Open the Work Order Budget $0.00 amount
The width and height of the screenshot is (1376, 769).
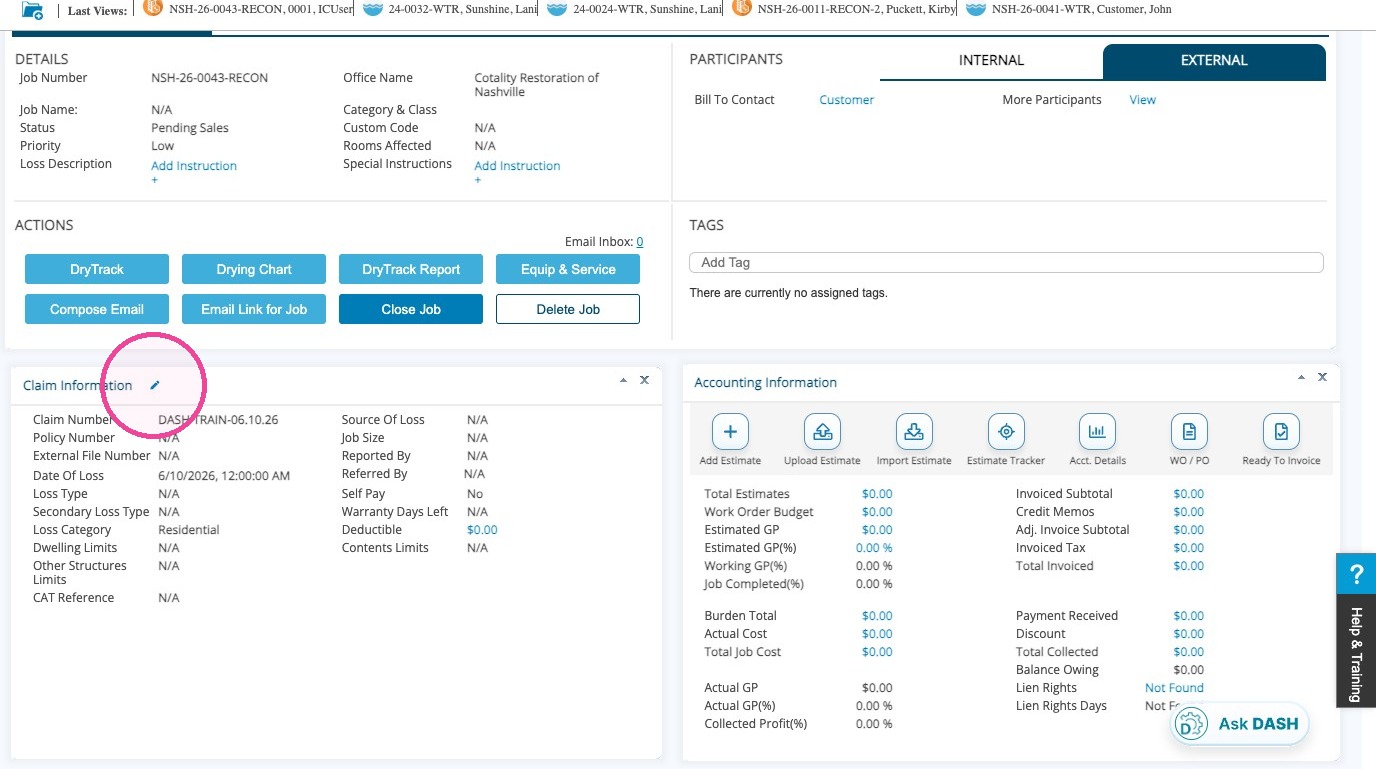(x=877, y=512)
